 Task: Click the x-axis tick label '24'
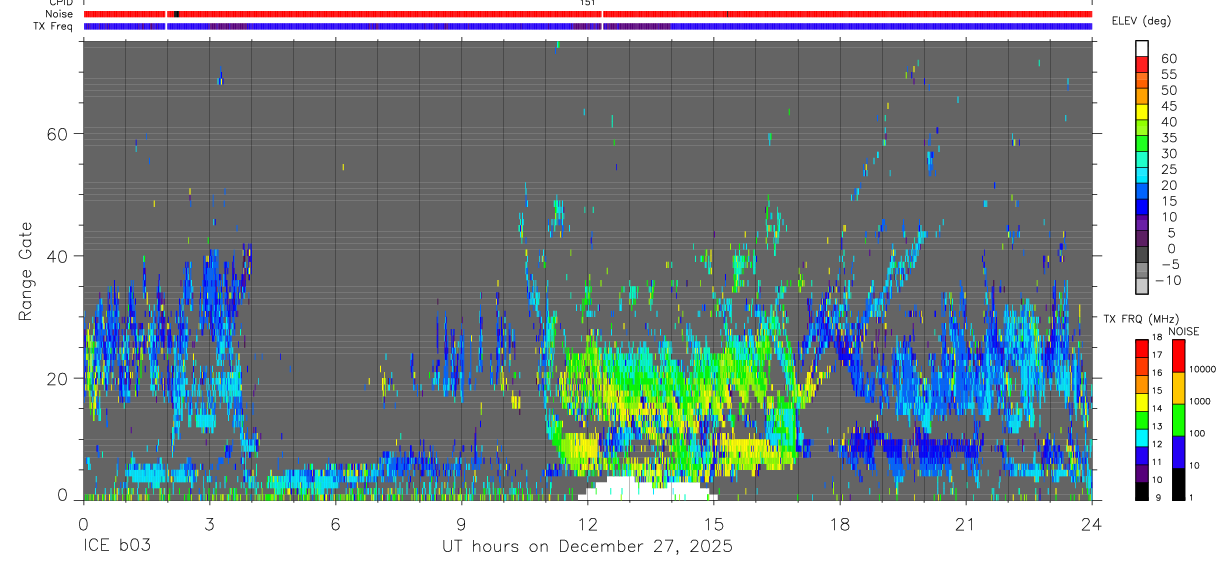[1092, 524]
